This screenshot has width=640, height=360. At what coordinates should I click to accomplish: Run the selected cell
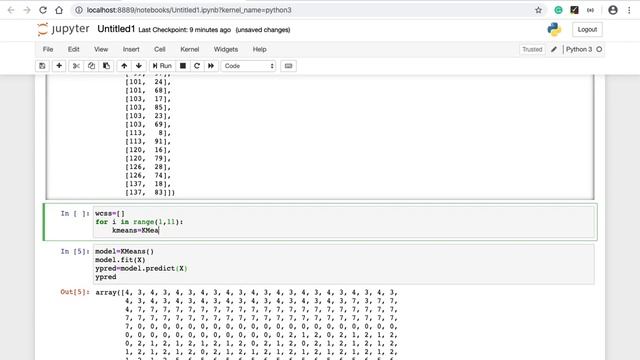(162, 66)
